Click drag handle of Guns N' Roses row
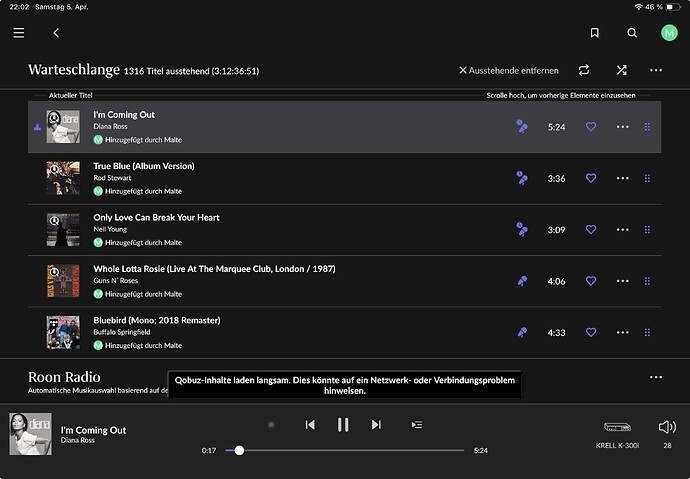Image resolution: width=690 pixels, height=479 pixels. [647, 281]
